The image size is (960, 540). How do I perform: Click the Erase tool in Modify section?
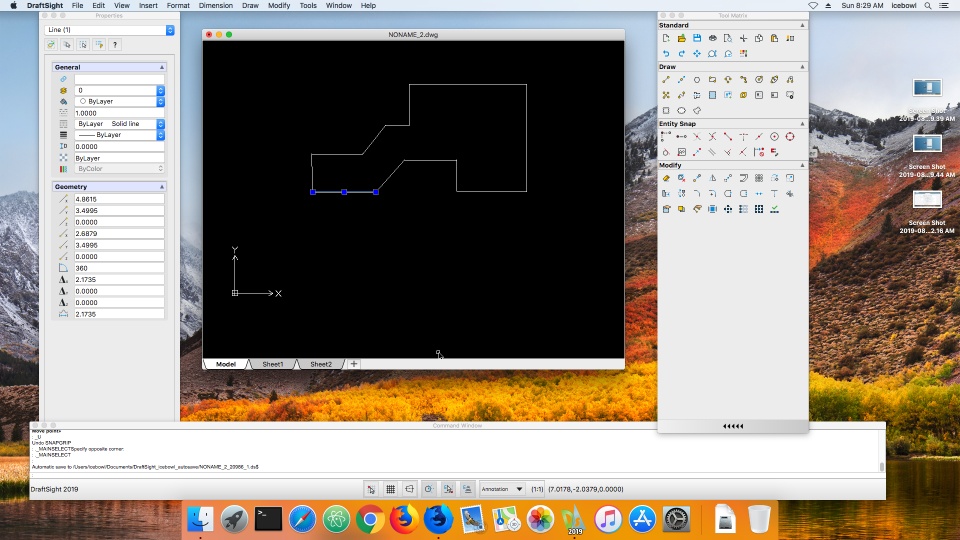(x=666, y=178)
